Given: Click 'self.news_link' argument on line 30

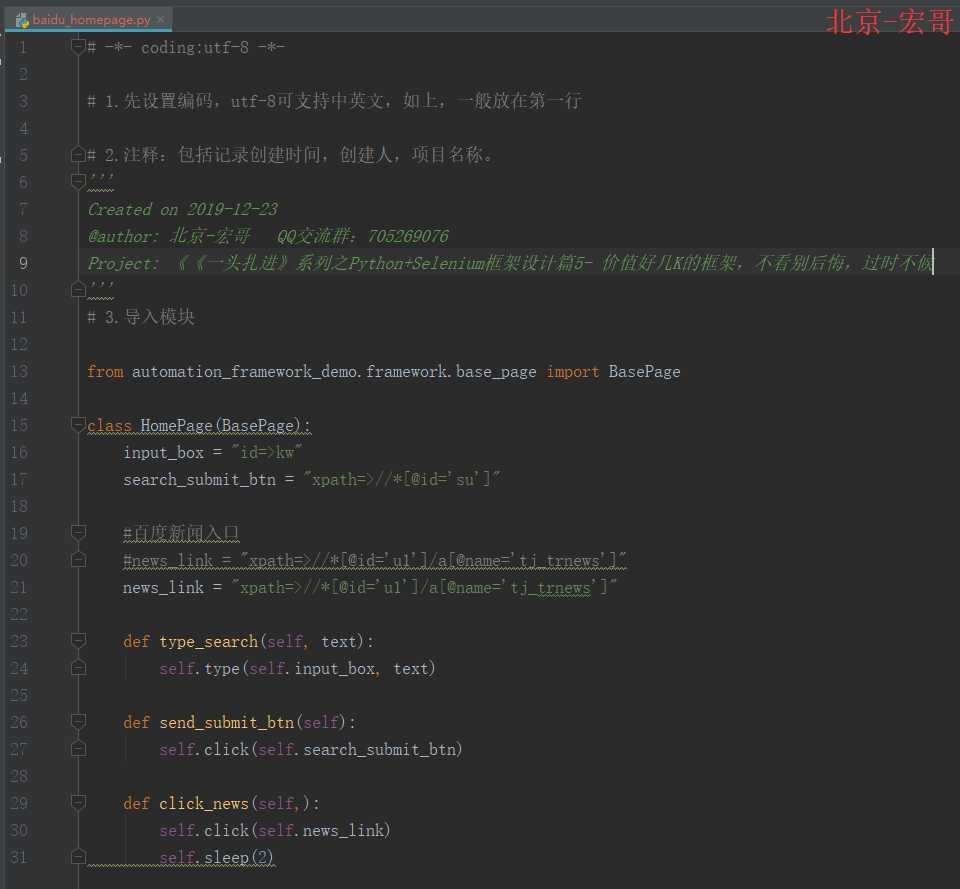Looking at the screenshot, I should (321, 830).
